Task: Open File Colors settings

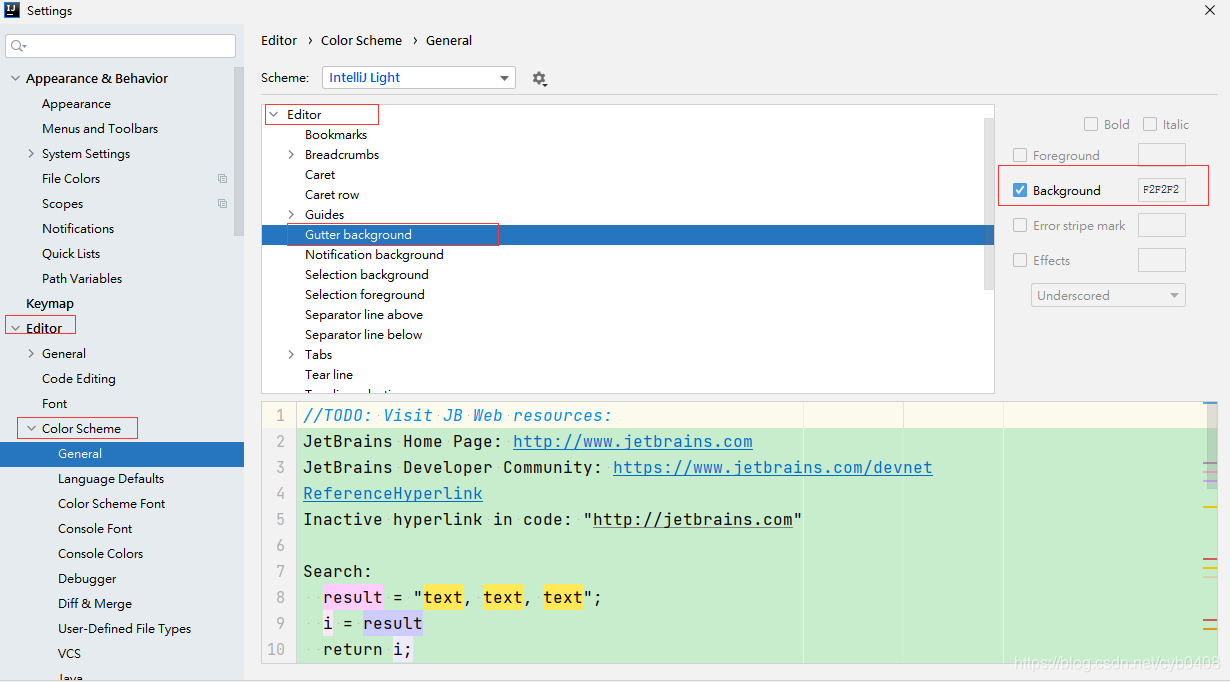Action: click(71, 179)
